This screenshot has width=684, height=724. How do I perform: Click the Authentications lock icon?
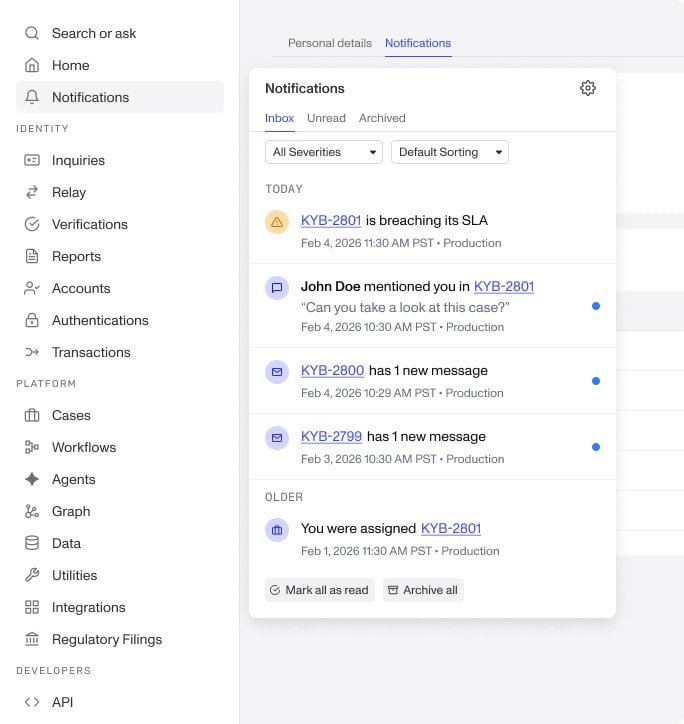pyautogui.click(x=32, y=320)
